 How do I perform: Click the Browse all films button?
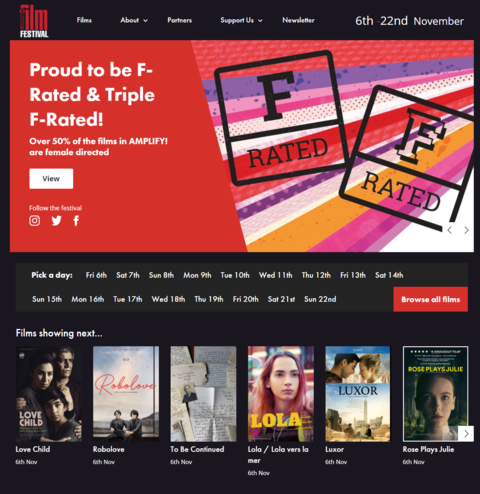click(x=430, y=299)
